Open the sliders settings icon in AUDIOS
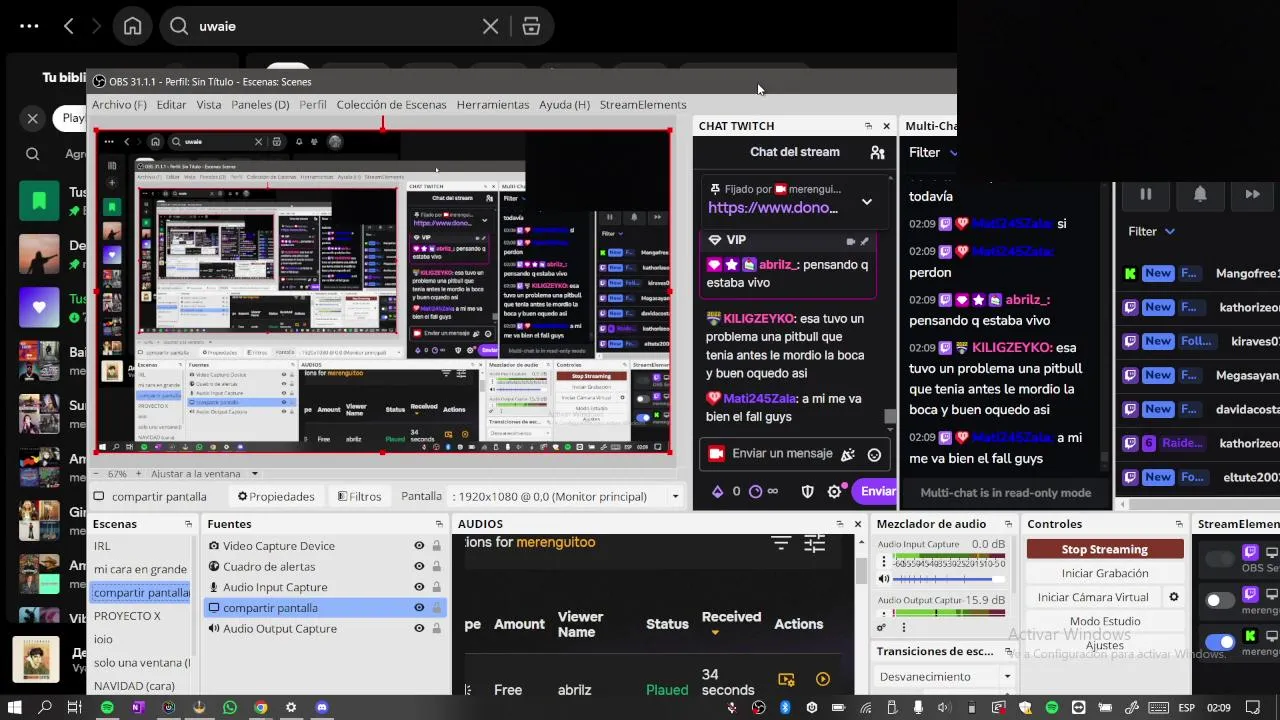This screenshot has height=720, width=1280. click(x=815, y=543)
